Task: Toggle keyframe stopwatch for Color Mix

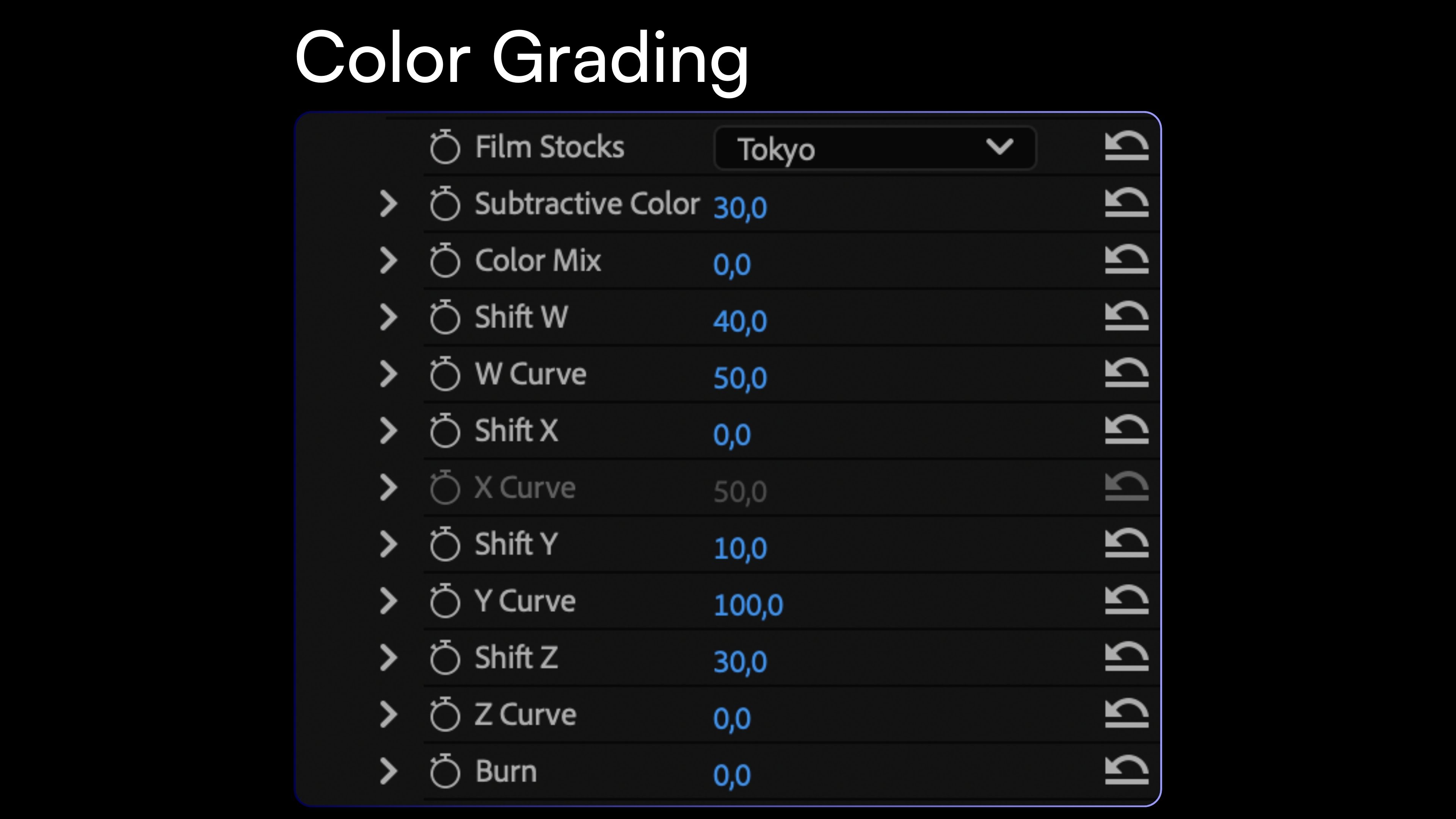Action: pos(445,260)
